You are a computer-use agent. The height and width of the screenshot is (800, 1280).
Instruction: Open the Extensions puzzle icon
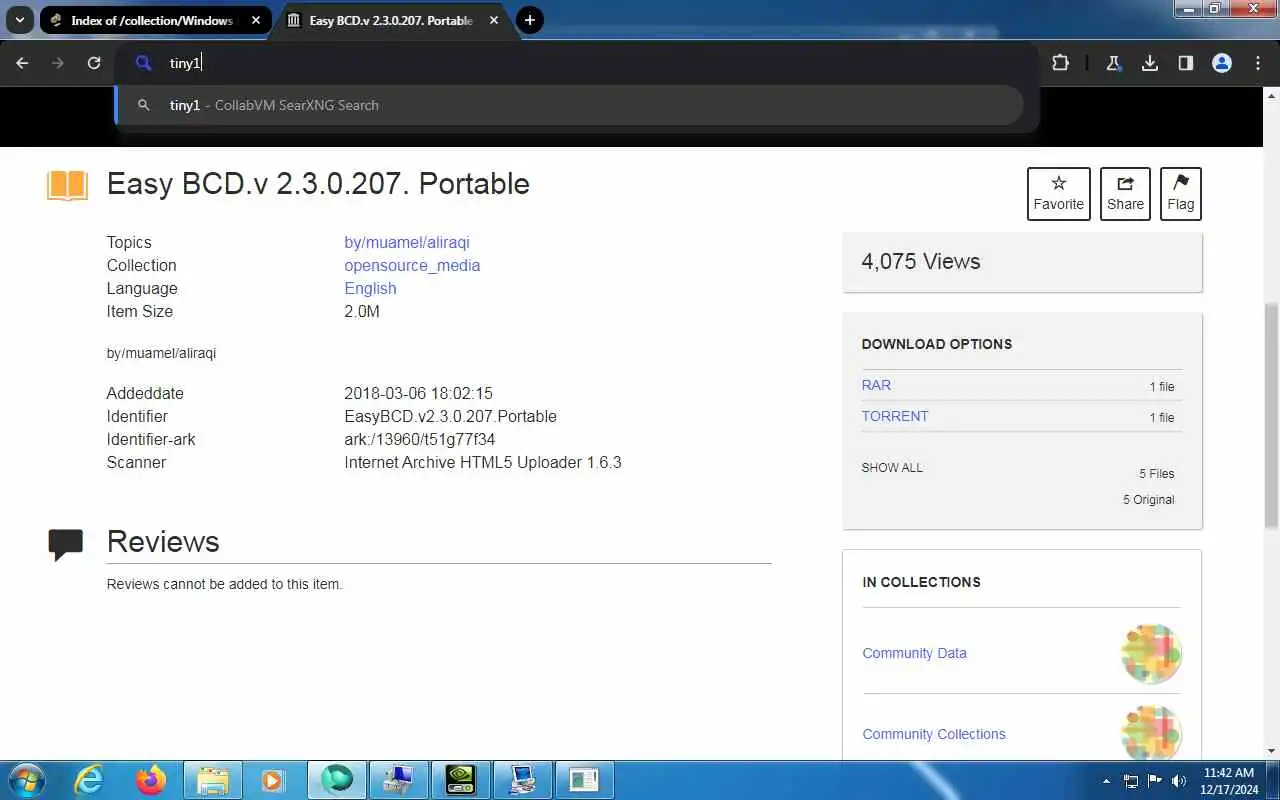[x=1060, y=63]
